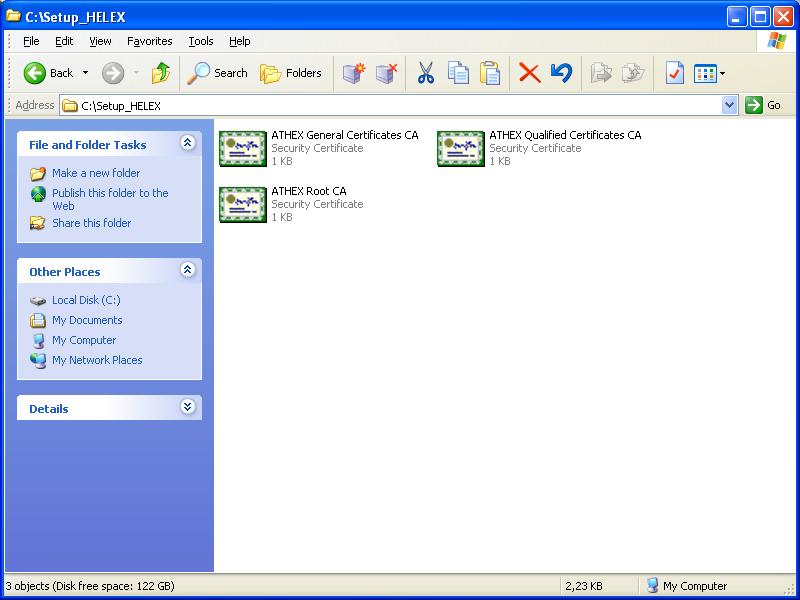This screenshot has height=600, width=800.
Task: Expand the Details panel
Action: (x=187, y=407)
